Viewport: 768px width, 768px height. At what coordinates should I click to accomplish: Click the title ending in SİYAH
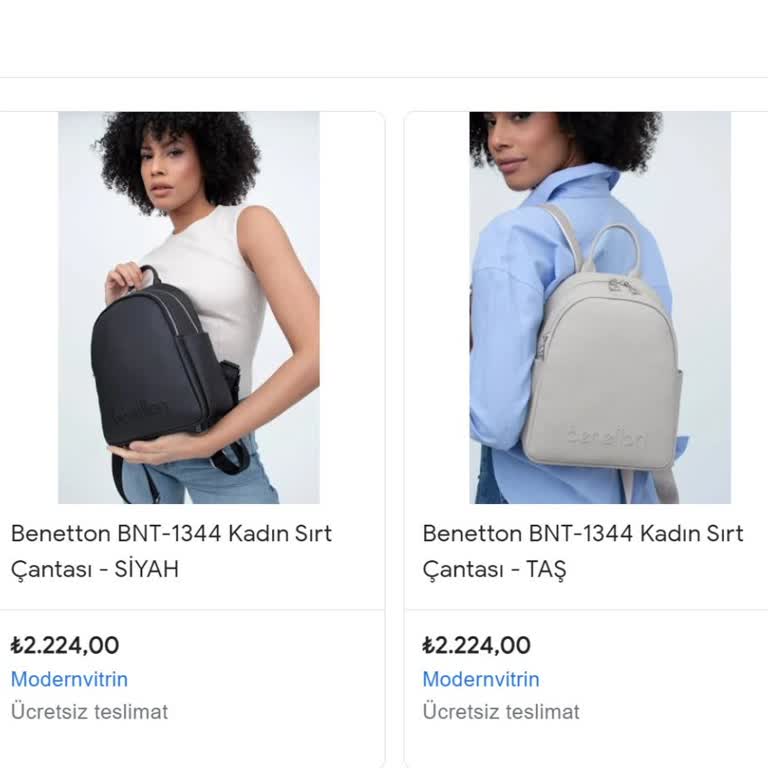171,551
